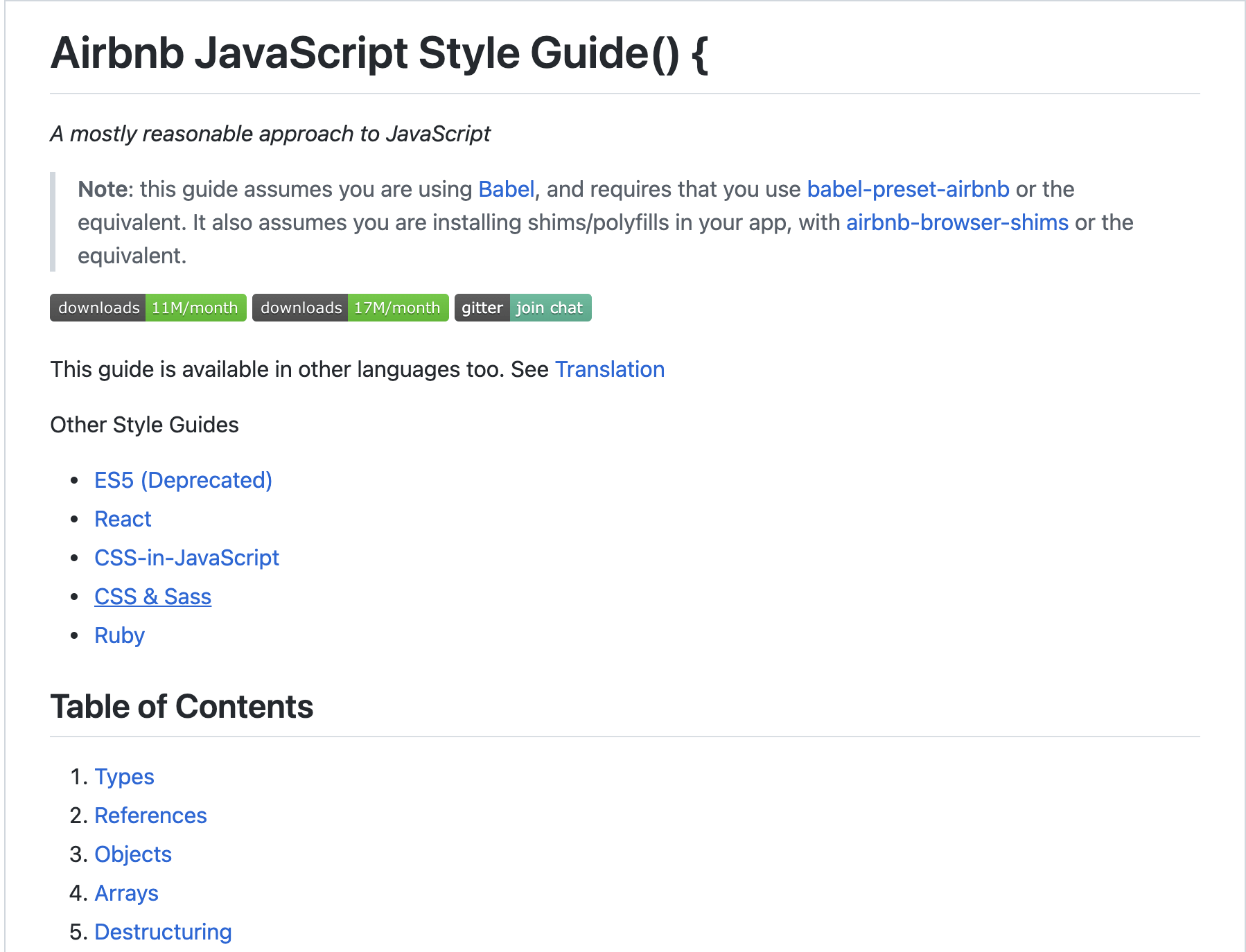Jump to the Types section
This screenshot has width=1246, height=952.
[x=124, y=777]
